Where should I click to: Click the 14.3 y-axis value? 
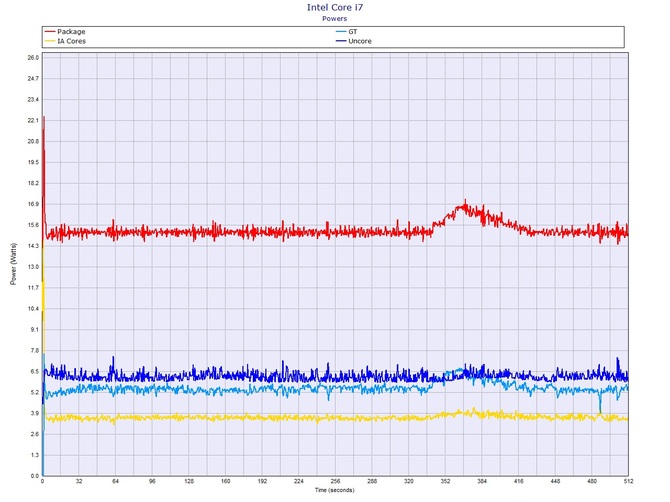click(33, 246)
